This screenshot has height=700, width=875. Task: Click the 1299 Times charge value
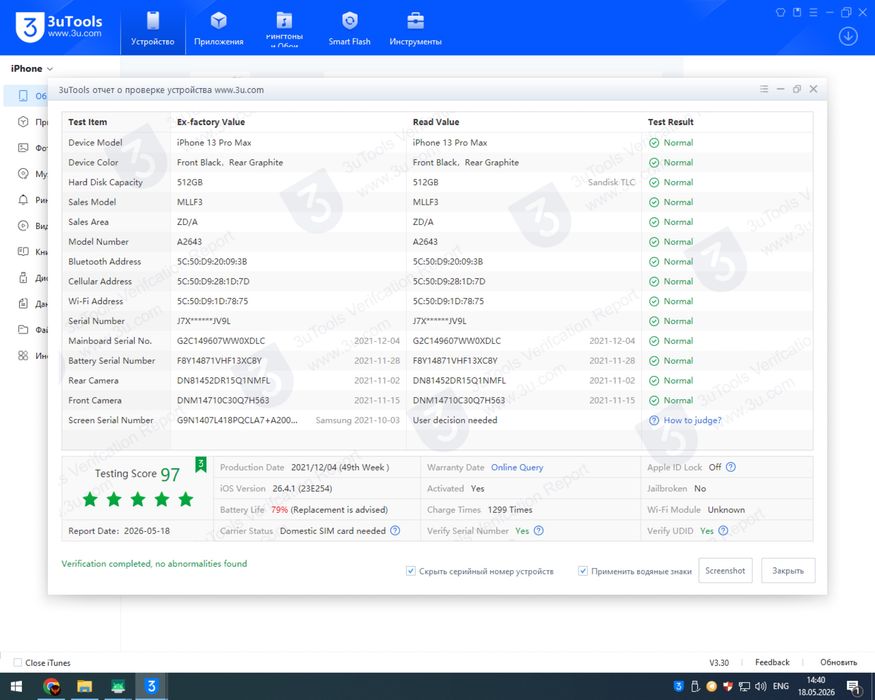[510, 510]
